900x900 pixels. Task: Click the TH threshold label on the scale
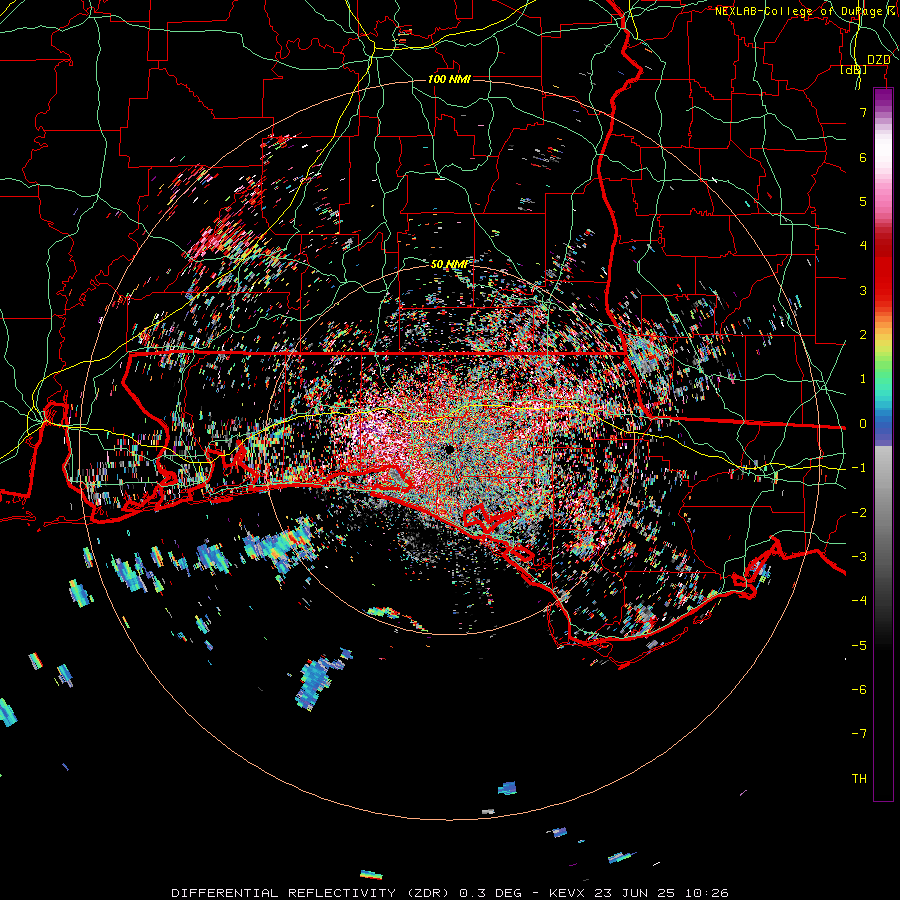[859, 778]
